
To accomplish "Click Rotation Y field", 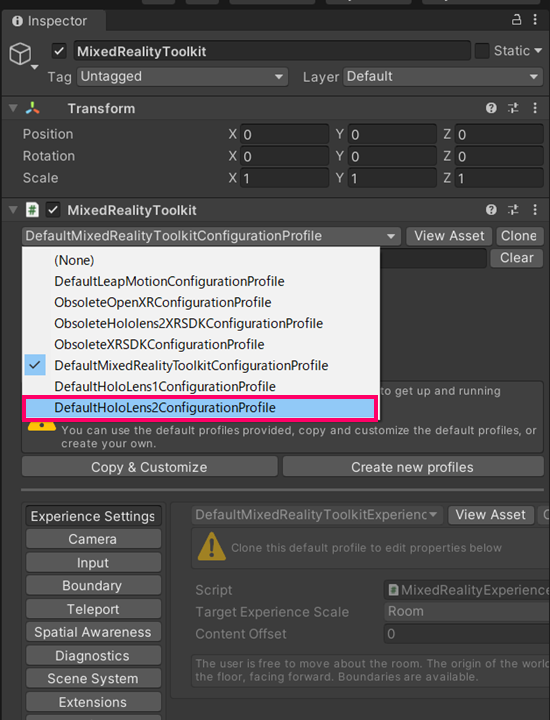I will point(392,156).
